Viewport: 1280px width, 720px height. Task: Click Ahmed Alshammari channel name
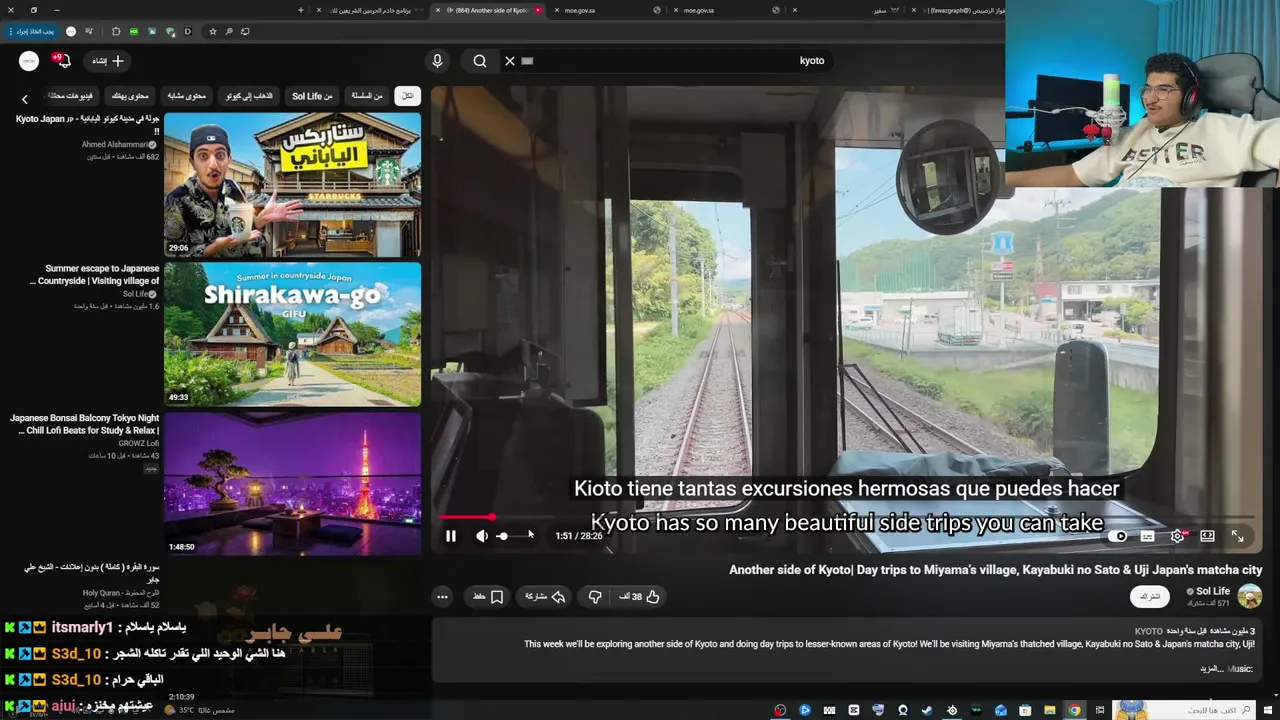coord(114,145)
